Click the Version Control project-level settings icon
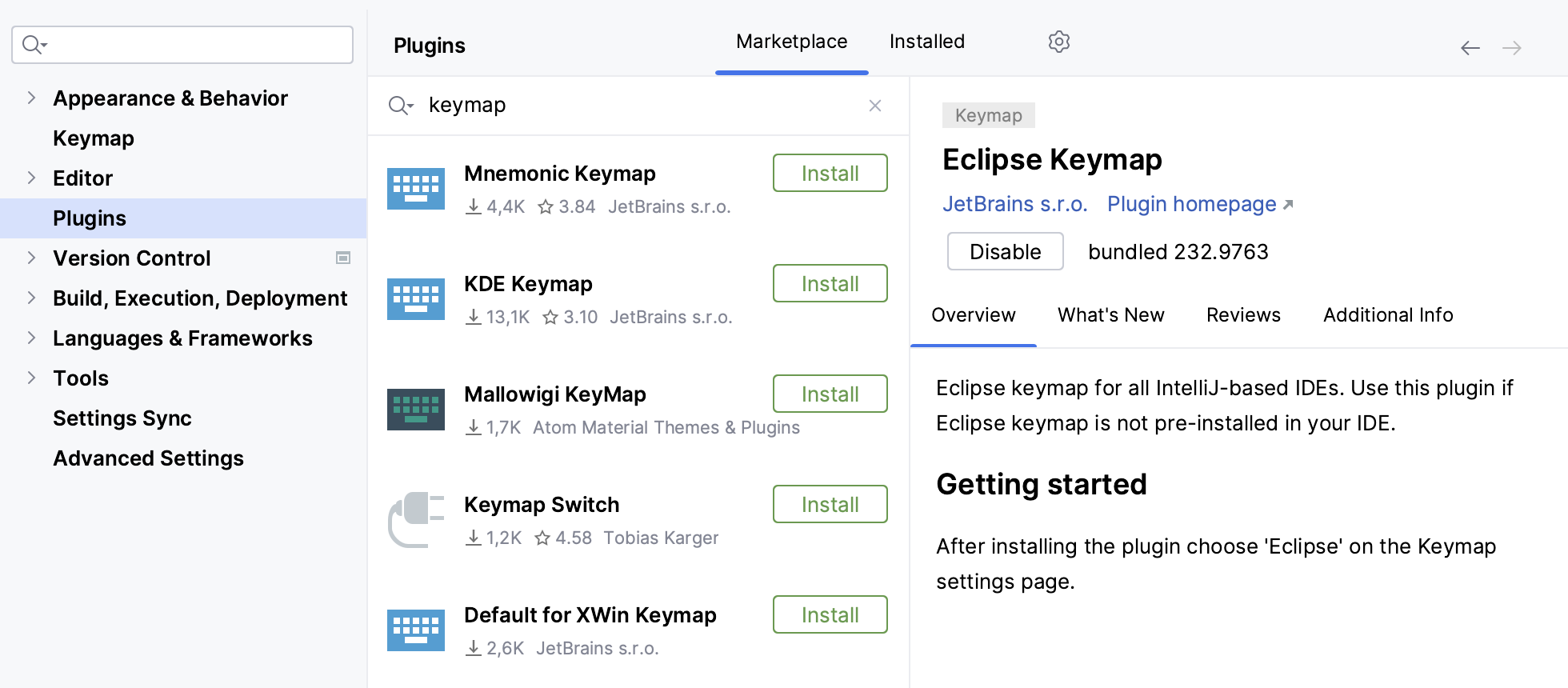The height and width of the screenshot is (688, 1568). pyautogui.click(x=343, y=258)
